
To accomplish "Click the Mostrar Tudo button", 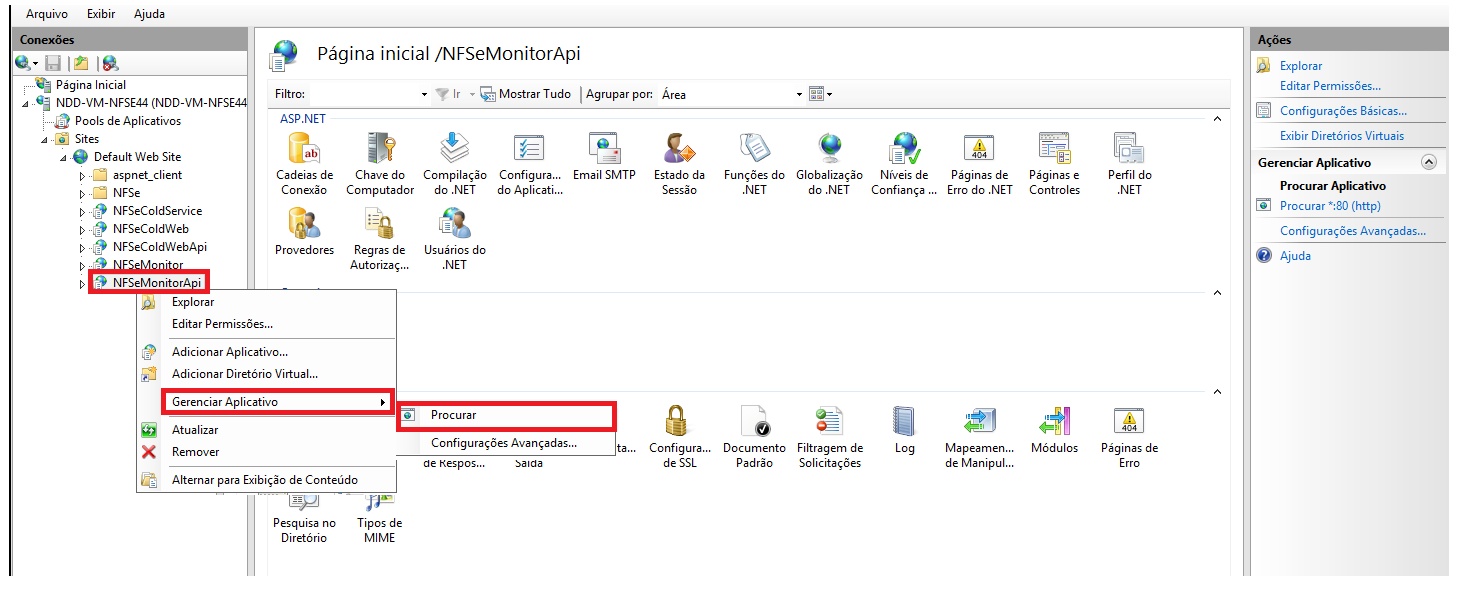I will pos(526,94).
